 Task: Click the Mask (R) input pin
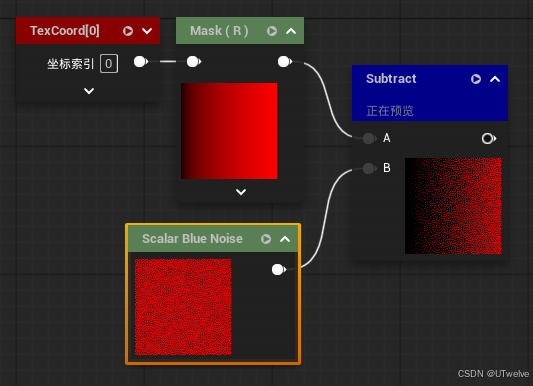pos(194,62)
